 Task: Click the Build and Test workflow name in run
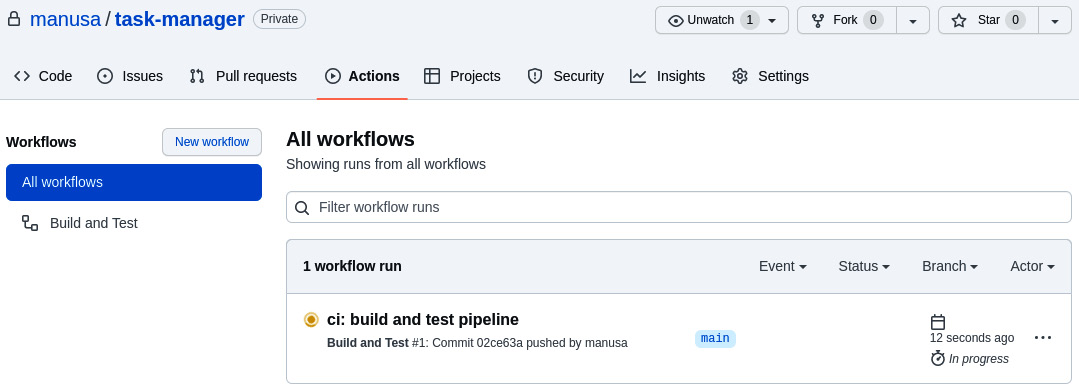click(367, 343)
